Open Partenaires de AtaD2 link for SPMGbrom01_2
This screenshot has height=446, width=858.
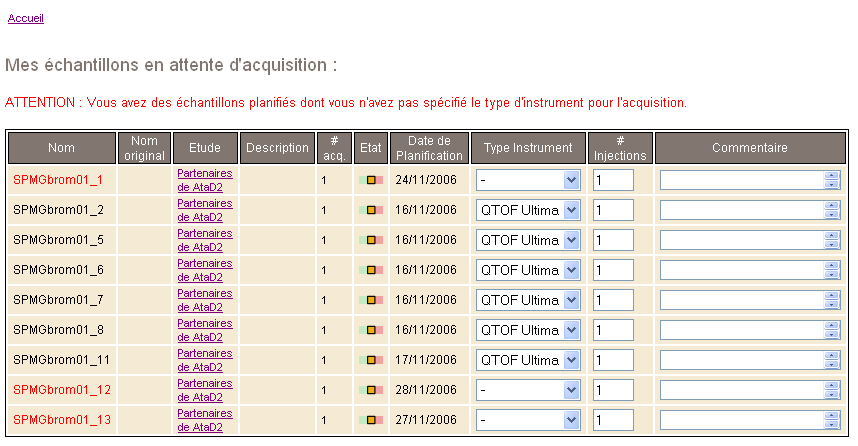pyautogui.click(x=204, y=210)
